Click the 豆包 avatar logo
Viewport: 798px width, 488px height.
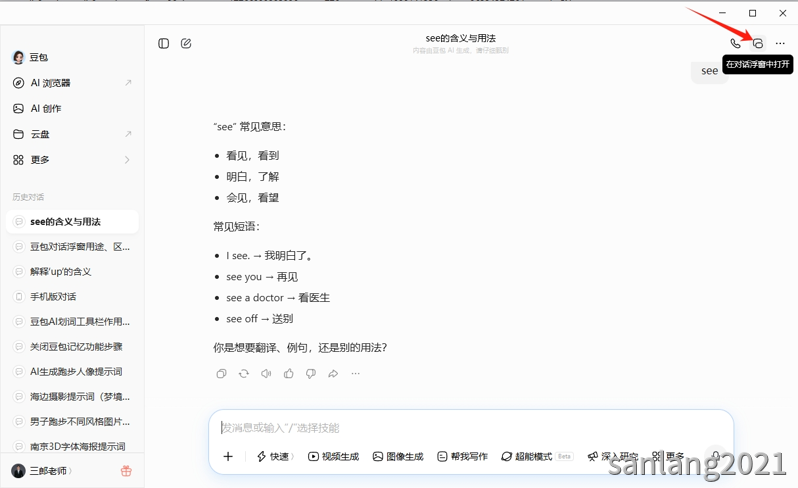point(18,58)
